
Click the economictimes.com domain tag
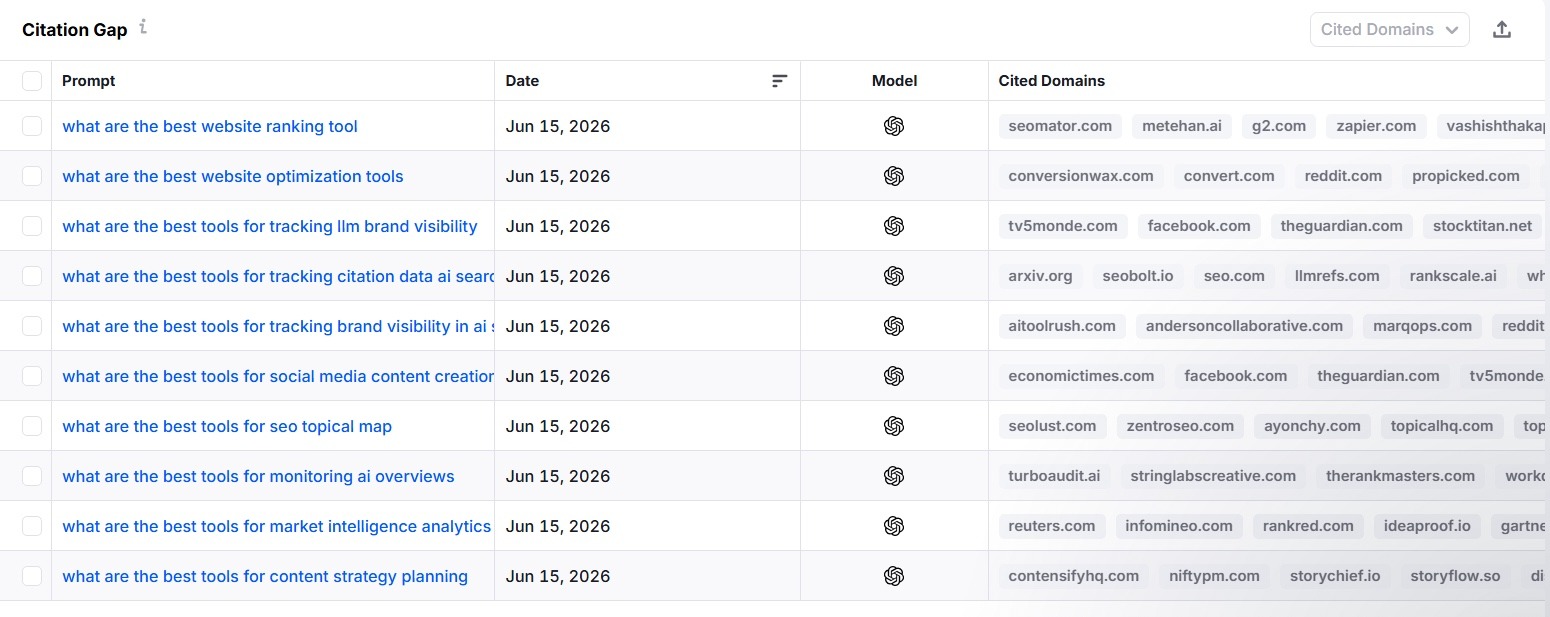tap(1081, 376)
